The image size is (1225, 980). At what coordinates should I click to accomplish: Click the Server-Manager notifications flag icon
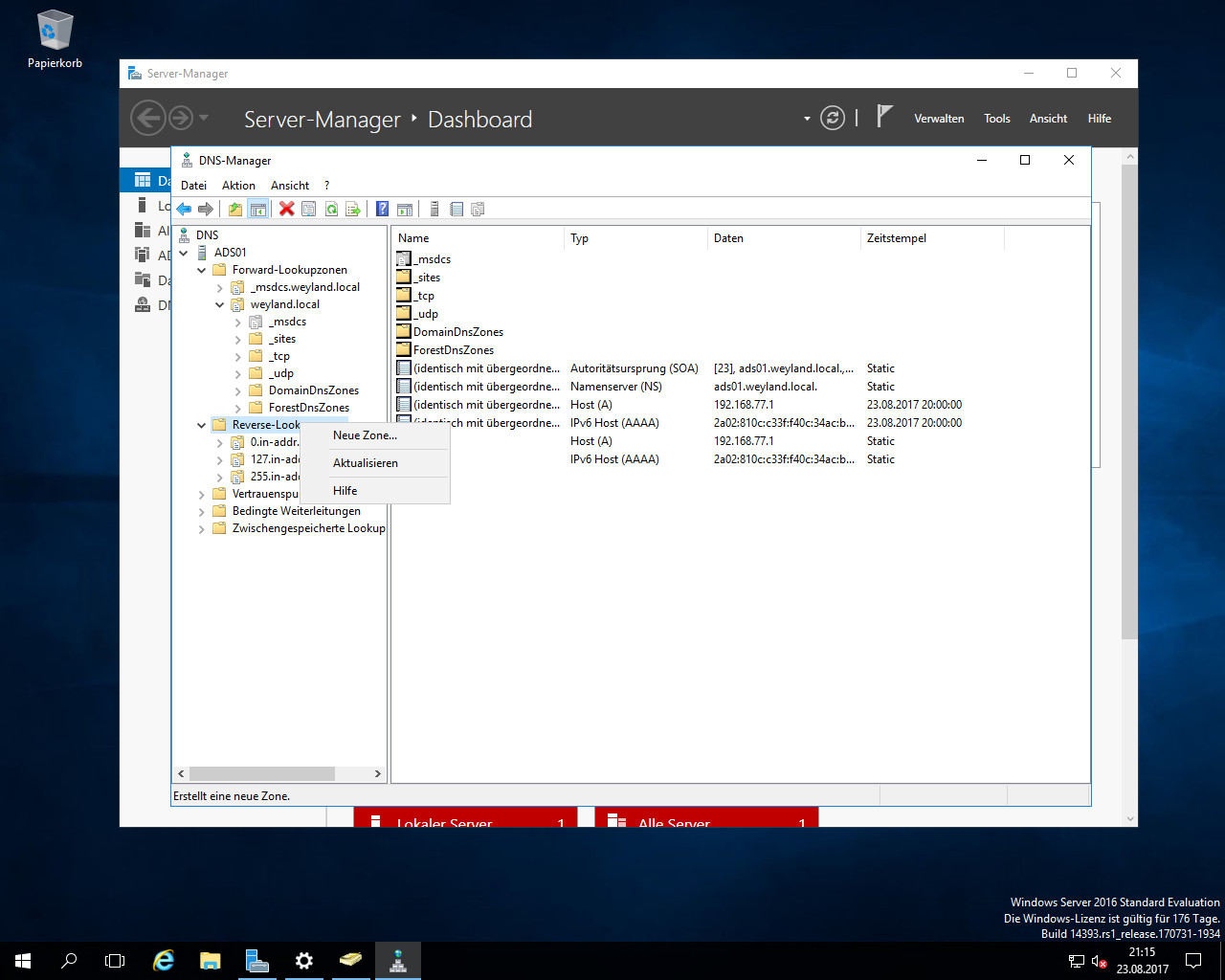tap(884, 117)
